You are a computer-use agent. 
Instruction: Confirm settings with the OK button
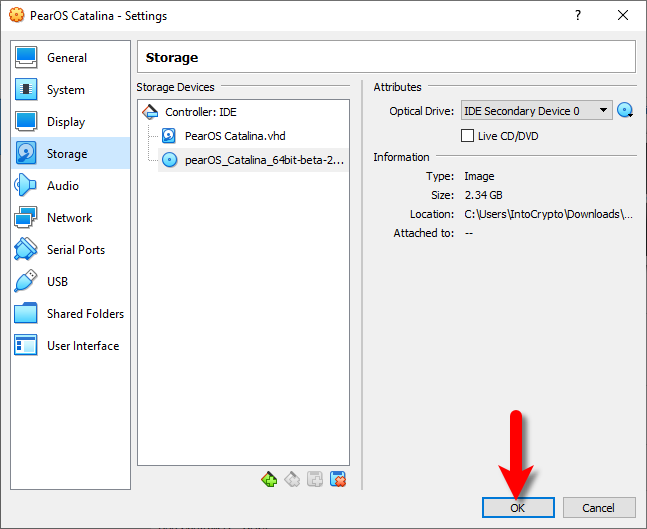tap(518, 507)
